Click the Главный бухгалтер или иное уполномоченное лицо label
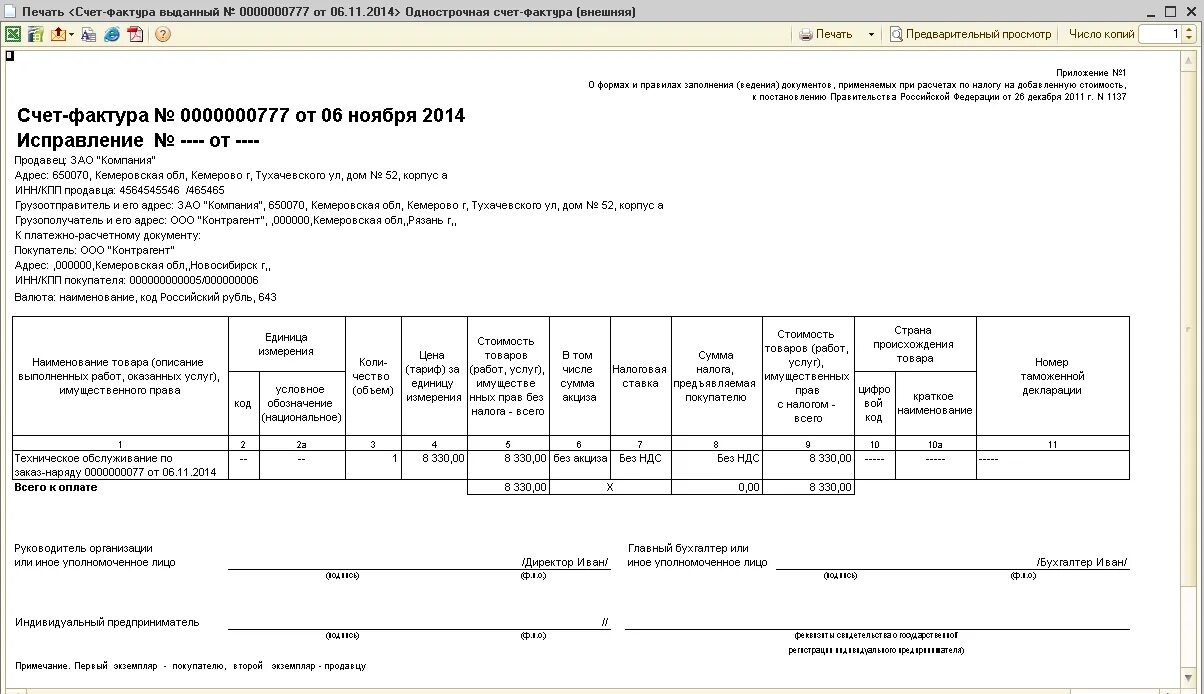The width and height of the screenshot is (1204, 694). (697, 555)
